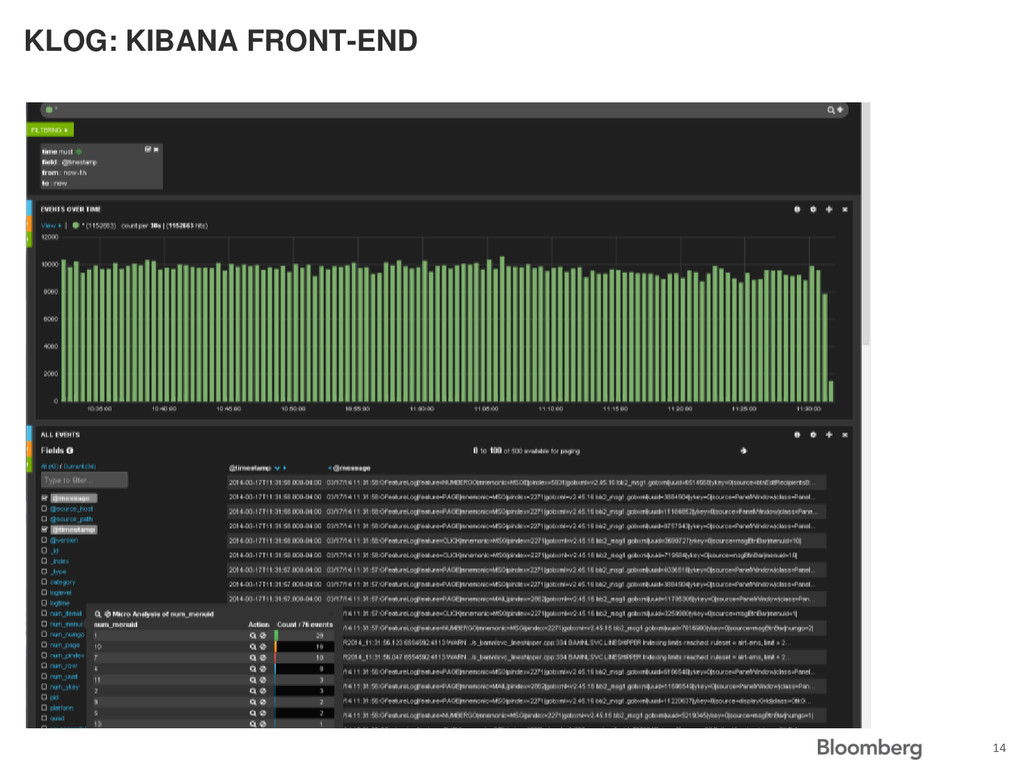Screen dimensions: 1024x768
Task: Click the green 'must' status dot in the time filter
Action: tap(79, 152)
